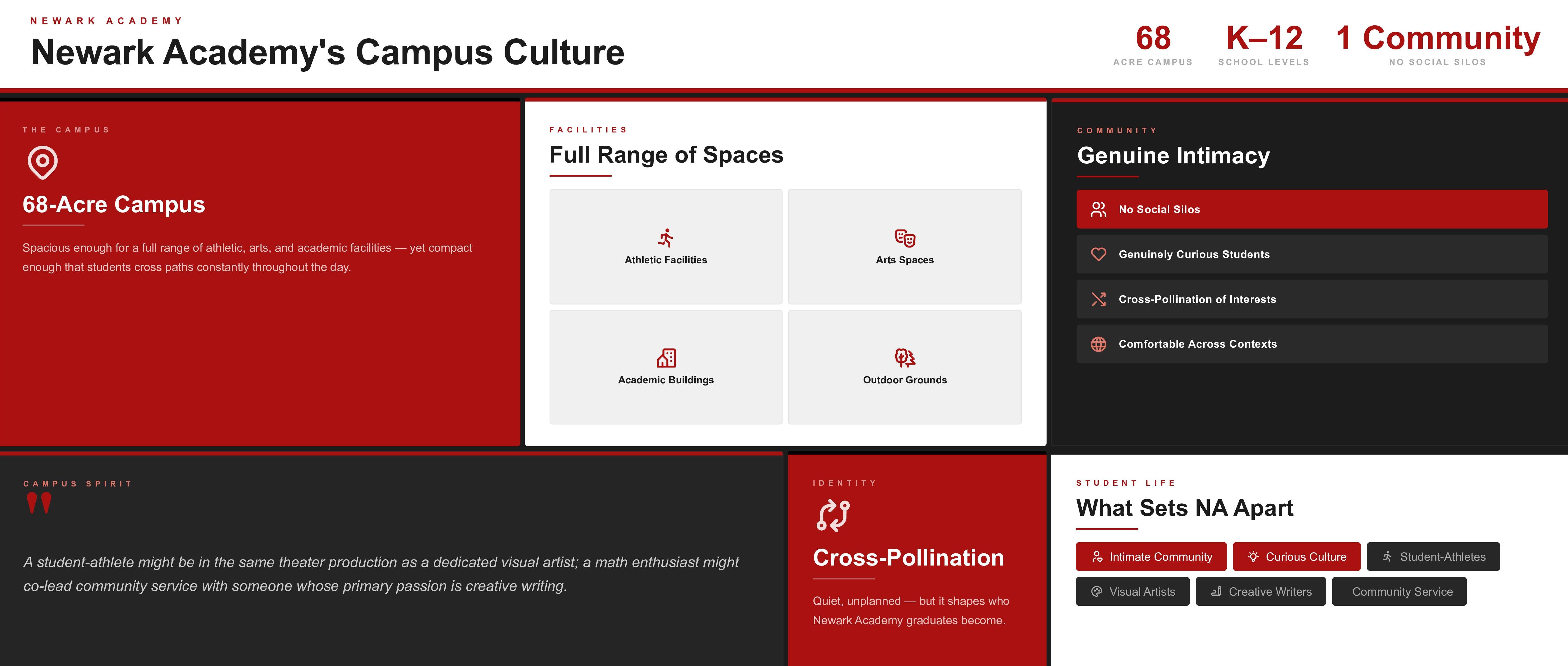1568x666 pixels.
Task: Click the palette icon in Visual Artists tag
Action: pyautogui.click(x=1097, y=592)
